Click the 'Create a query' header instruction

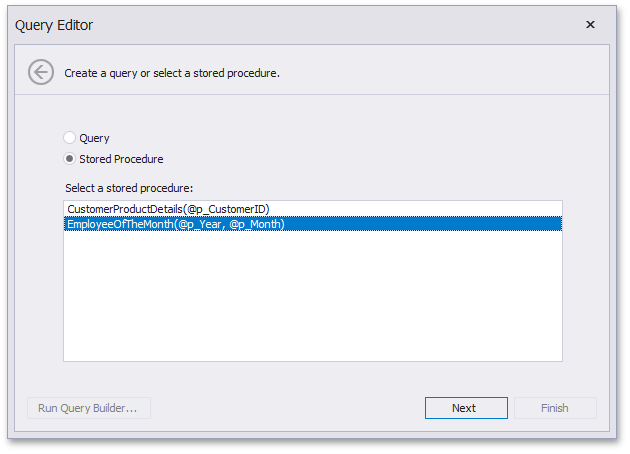[x=172, y=73]
